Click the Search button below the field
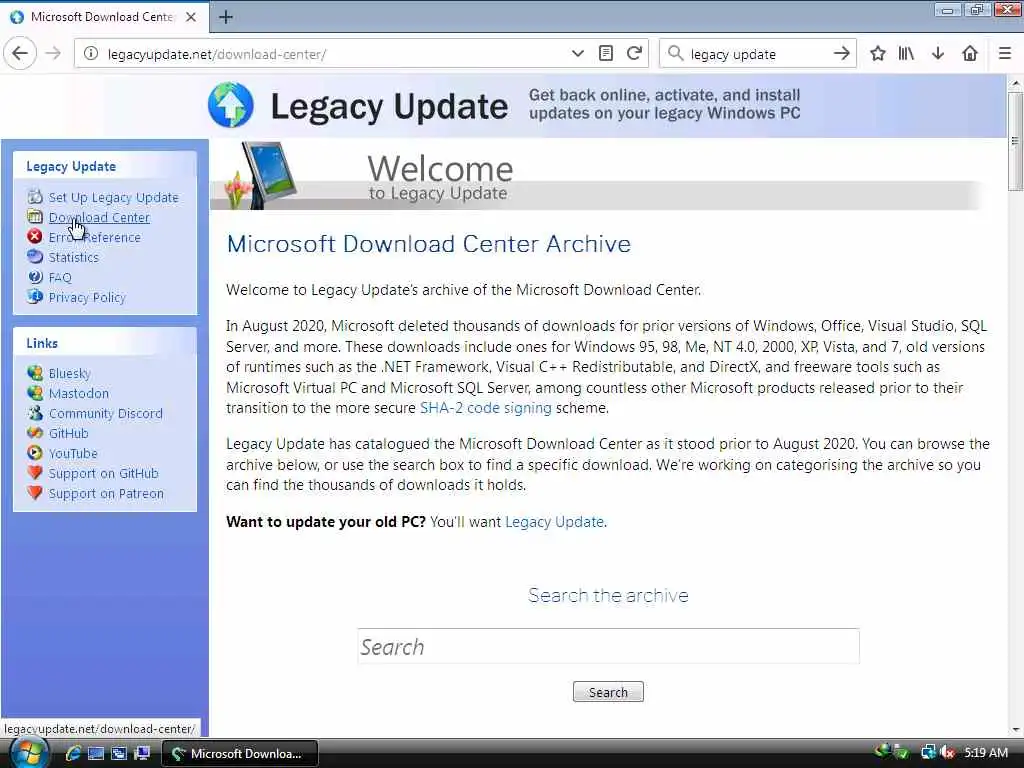 (608, 692)
